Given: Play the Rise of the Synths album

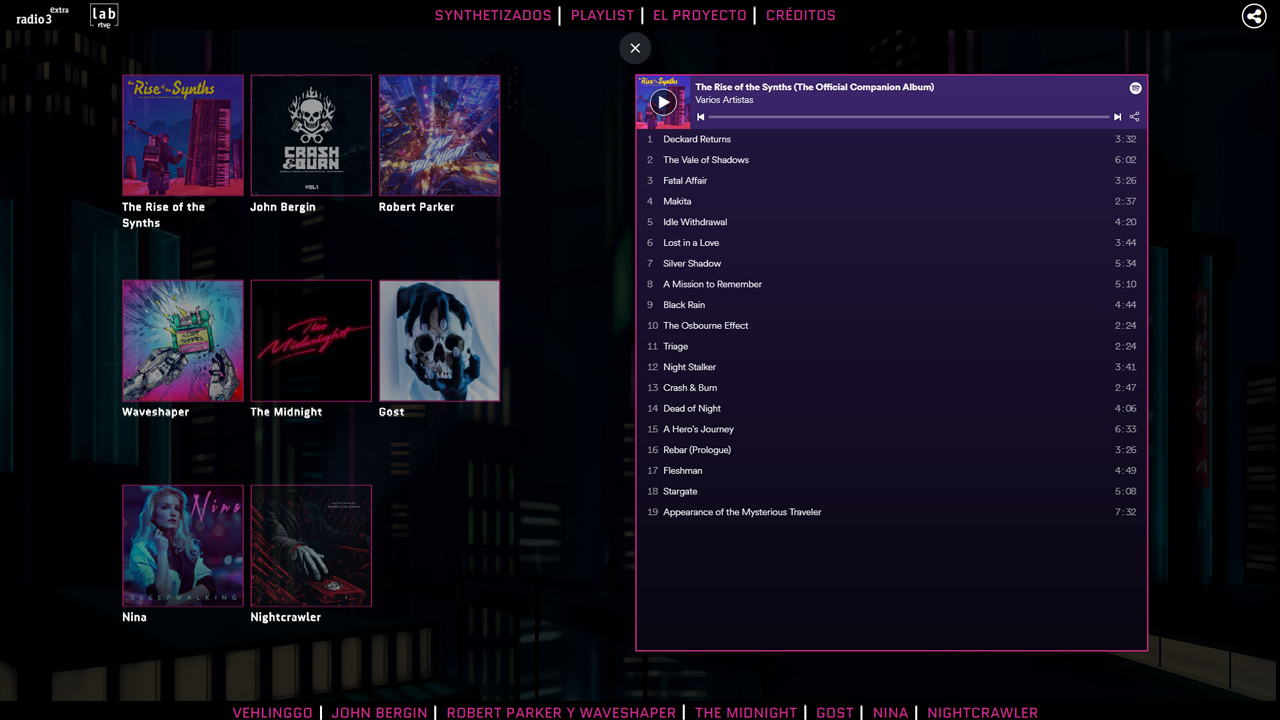Looking at the screenshot, I should 663,102.
